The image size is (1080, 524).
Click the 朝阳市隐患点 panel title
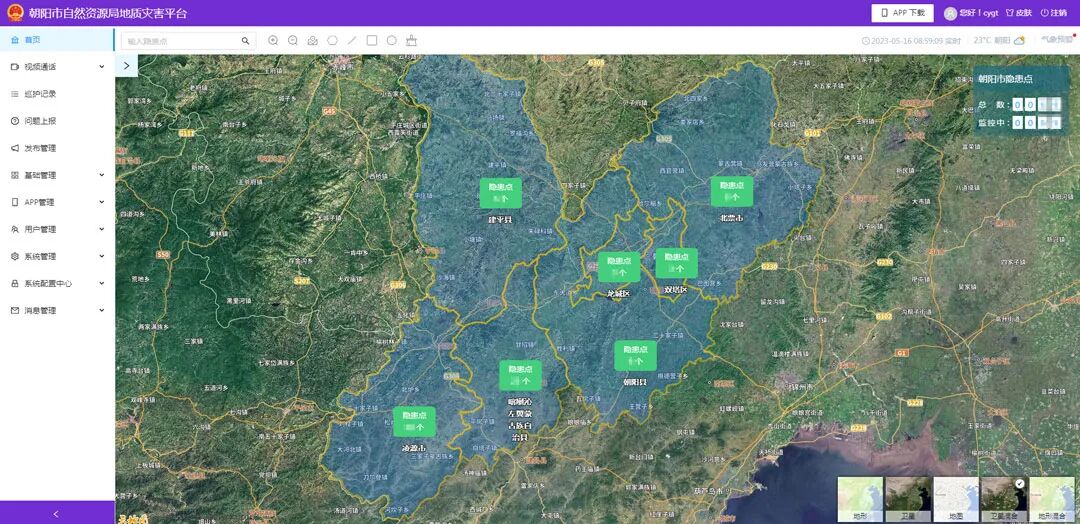[1005, 79]
